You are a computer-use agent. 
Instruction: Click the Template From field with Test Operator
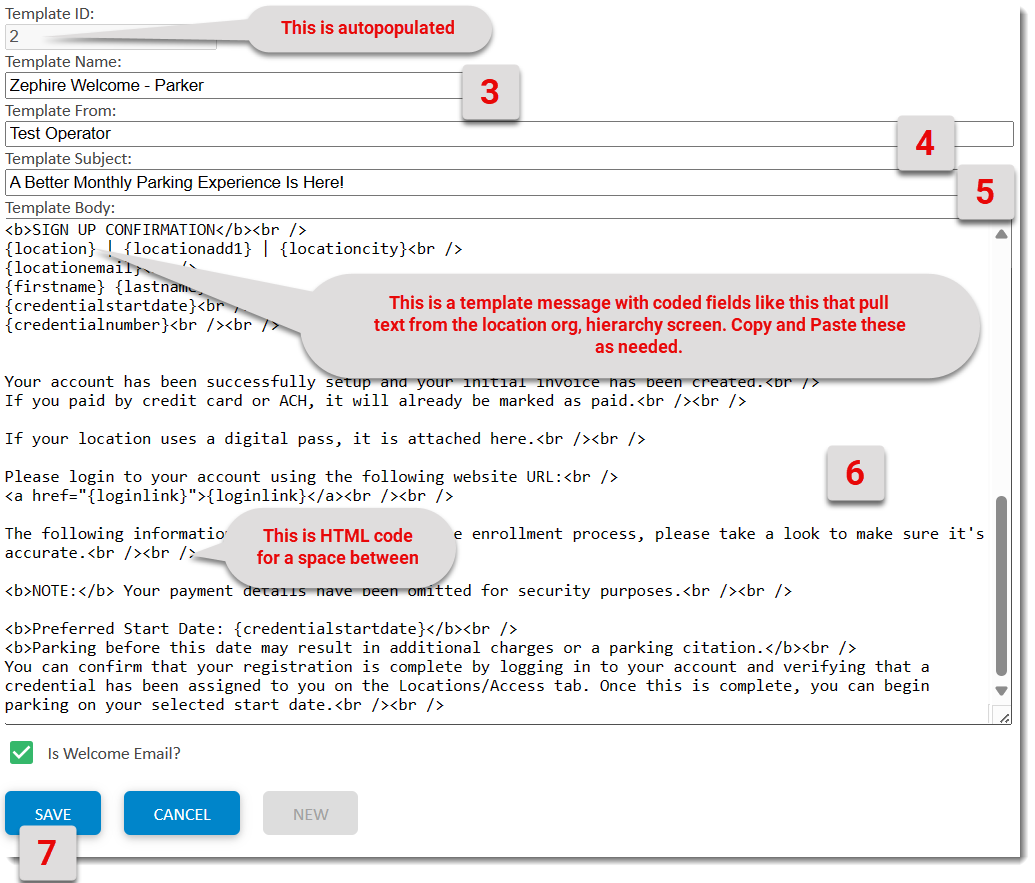point(509,133)
